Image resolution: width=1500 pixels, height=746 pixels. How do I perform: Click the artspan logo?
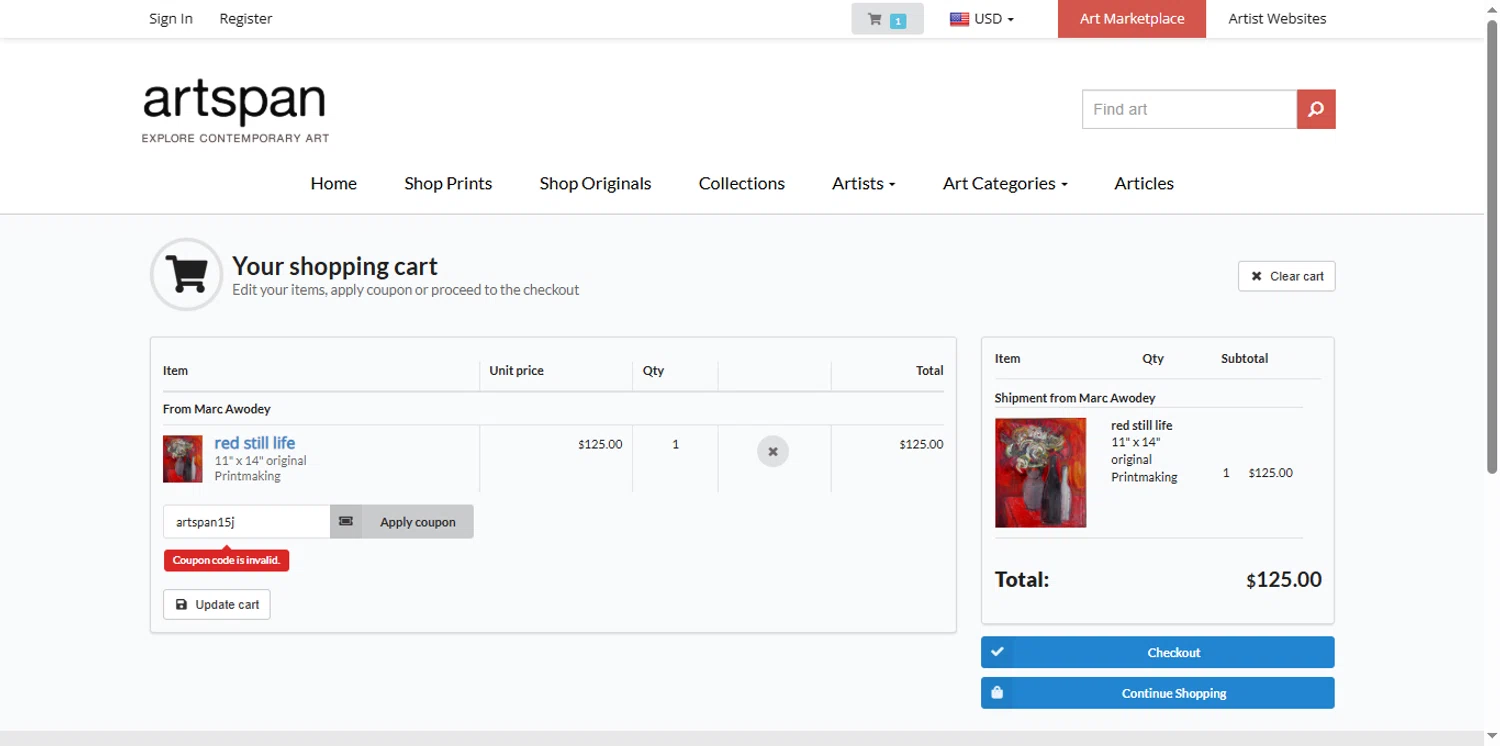[x=235, y=110]
